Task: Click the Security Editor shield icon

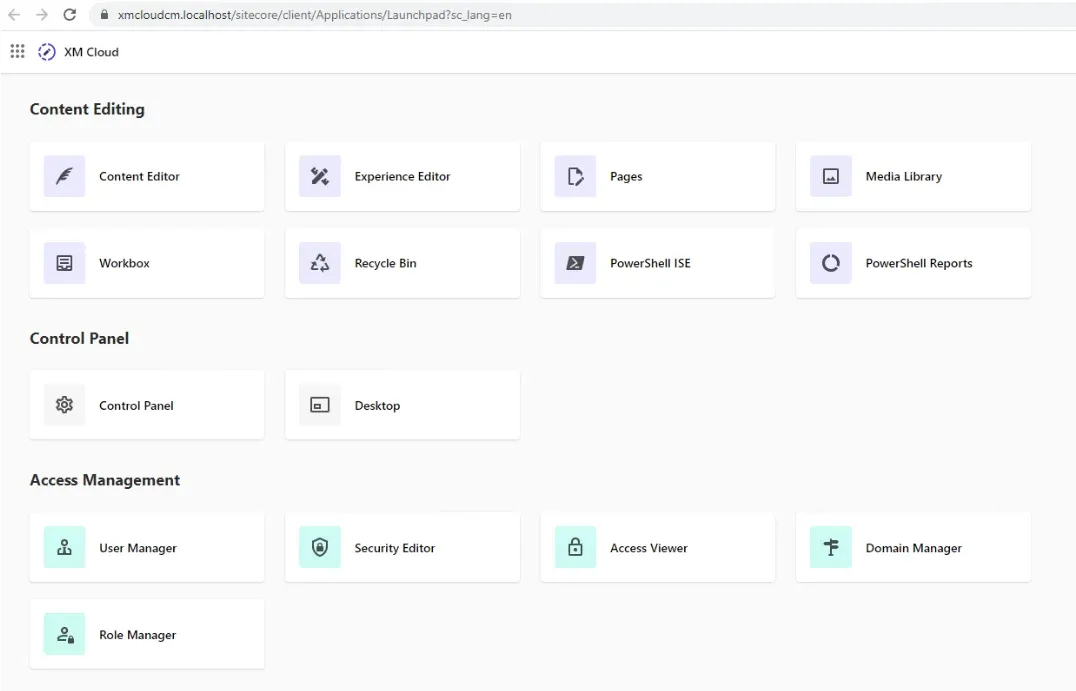Action: [x=320, y=547]
